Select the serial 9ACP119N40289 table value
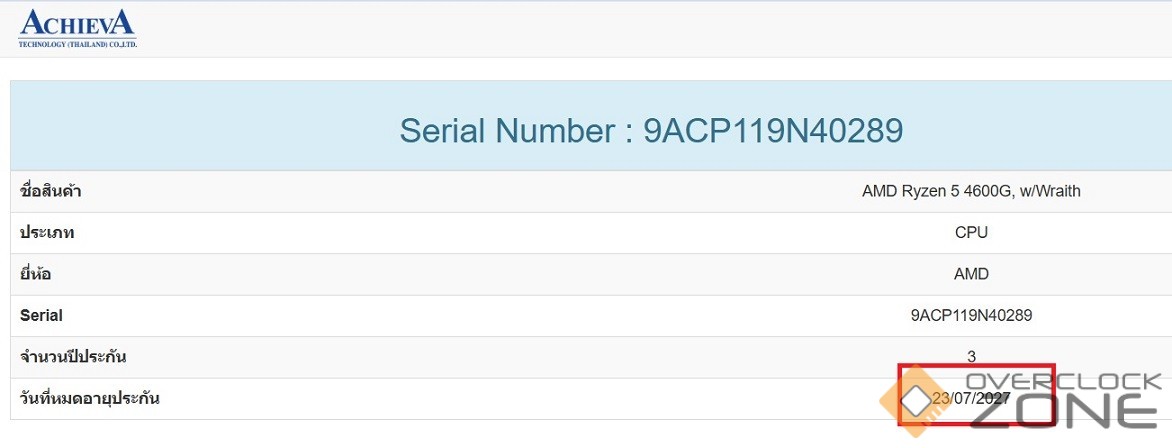 click(971, 315)
